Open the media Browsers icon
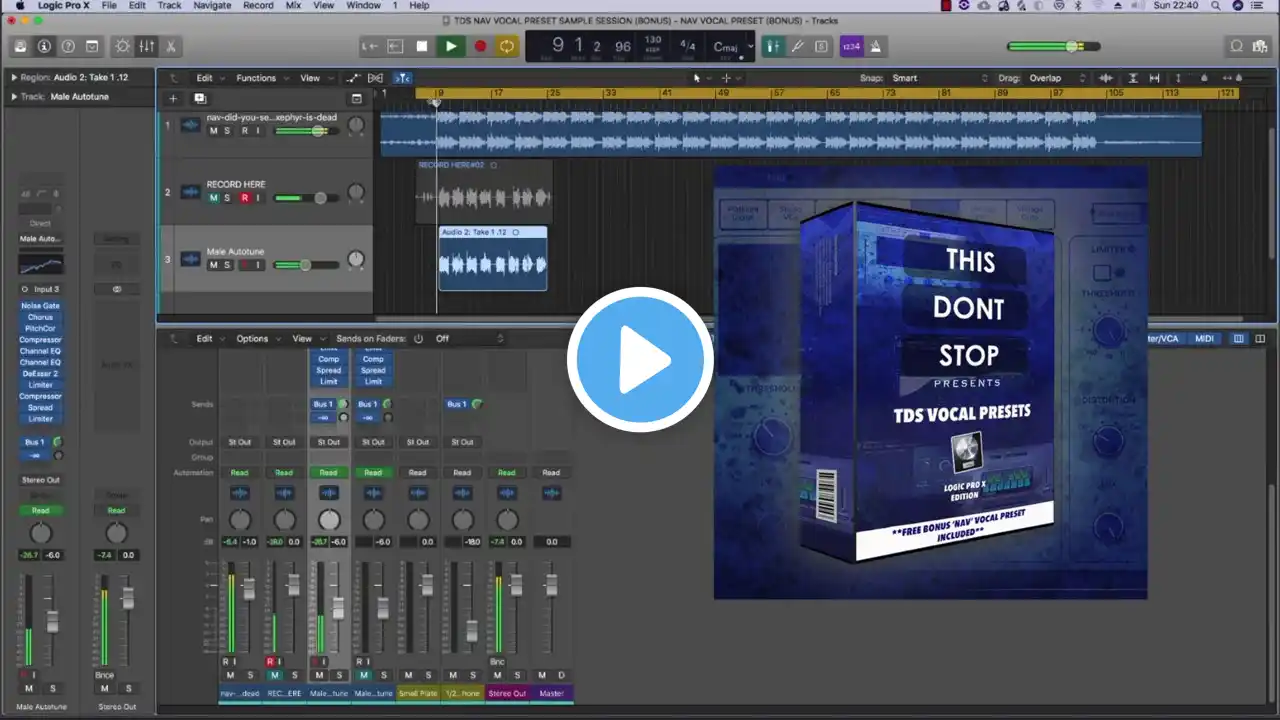This screenshot has width=1280, height=720. (1261, 46)
